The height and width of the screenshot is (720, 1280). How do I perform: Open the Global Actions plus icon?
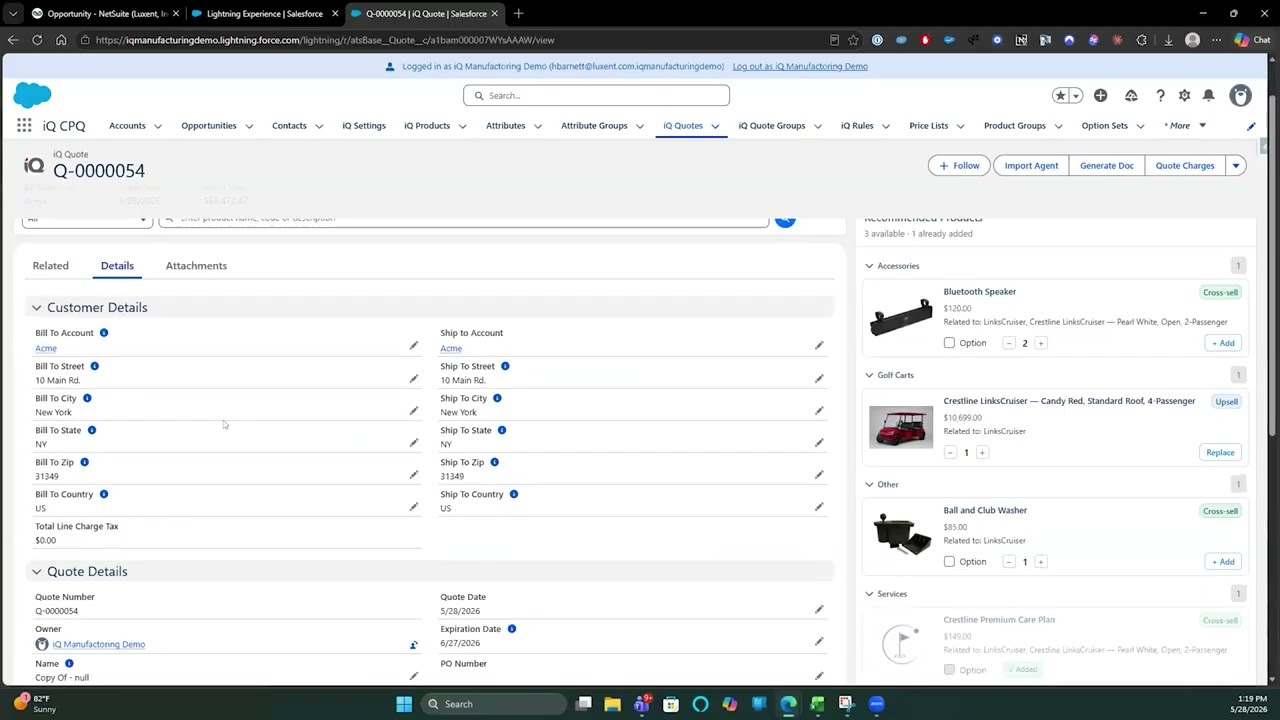(x=1100, y=95)
